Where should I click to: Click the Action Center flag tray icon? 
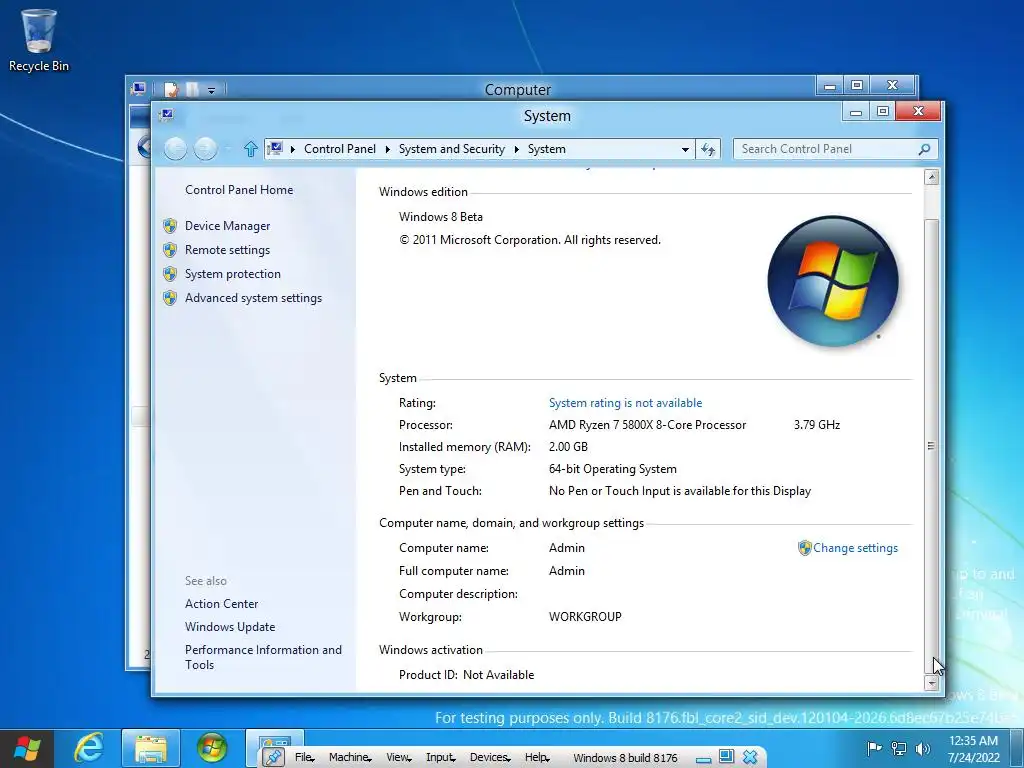[x=873, y=749]
